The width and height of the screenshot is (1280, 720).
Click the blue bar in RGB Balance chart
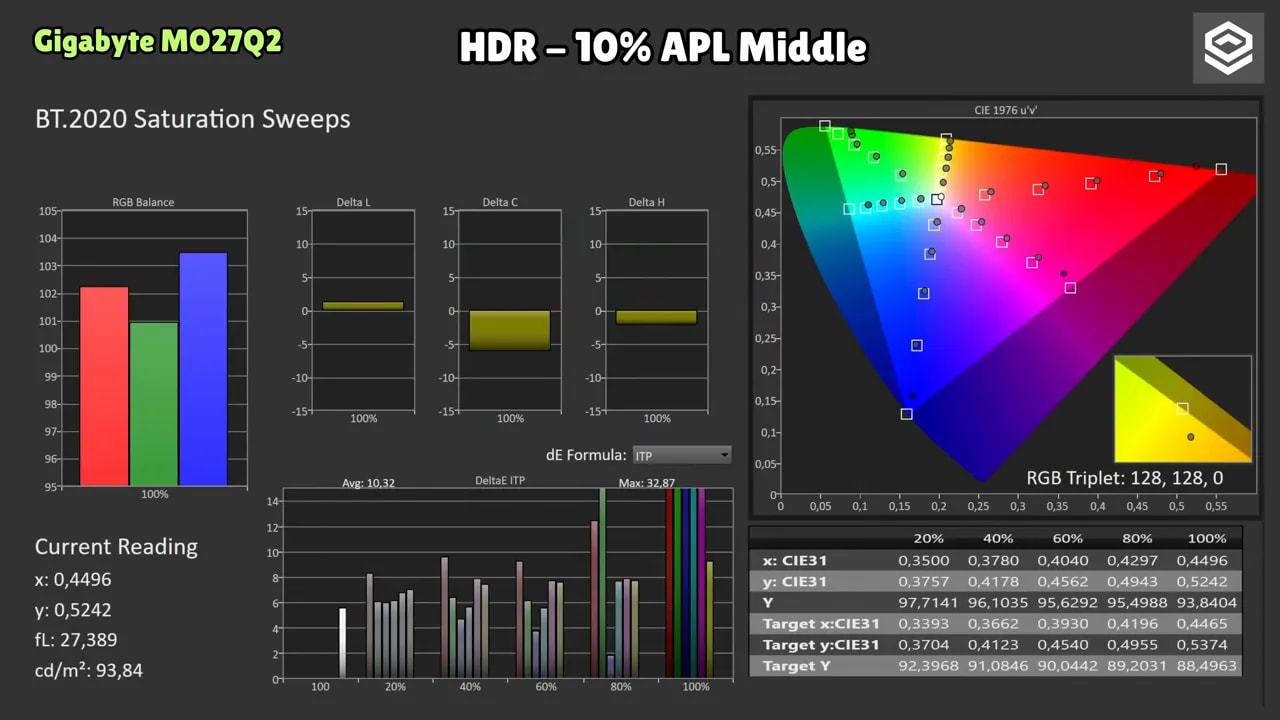tap(203, 369)
